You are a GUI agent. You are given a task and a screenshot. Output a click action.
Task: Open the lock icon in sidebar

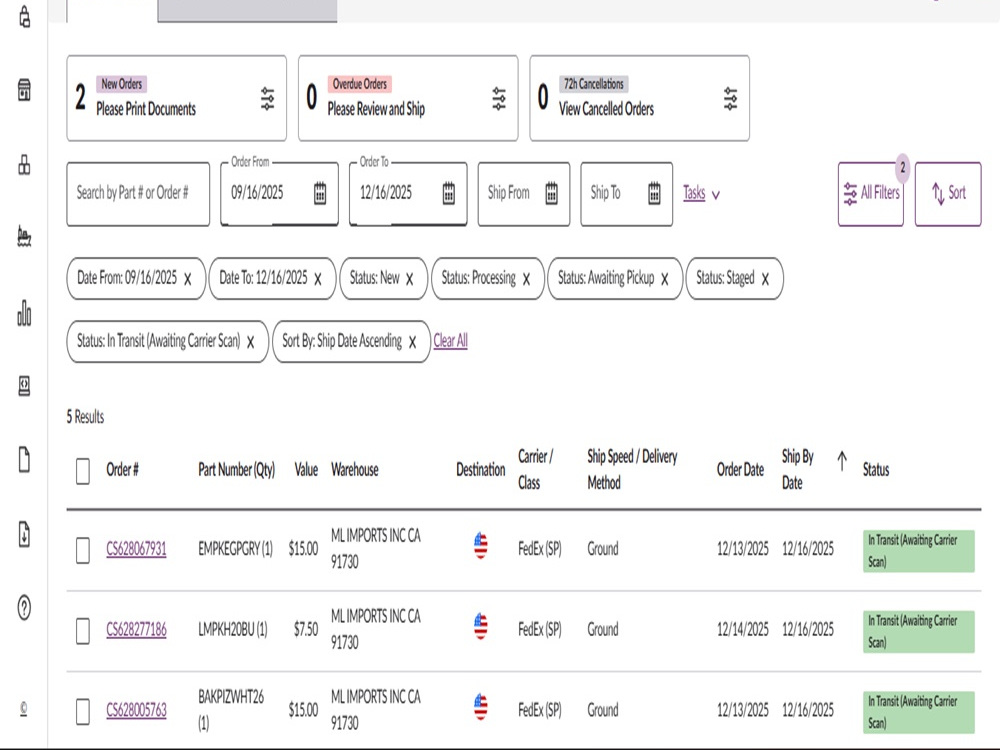coord(24,17)
